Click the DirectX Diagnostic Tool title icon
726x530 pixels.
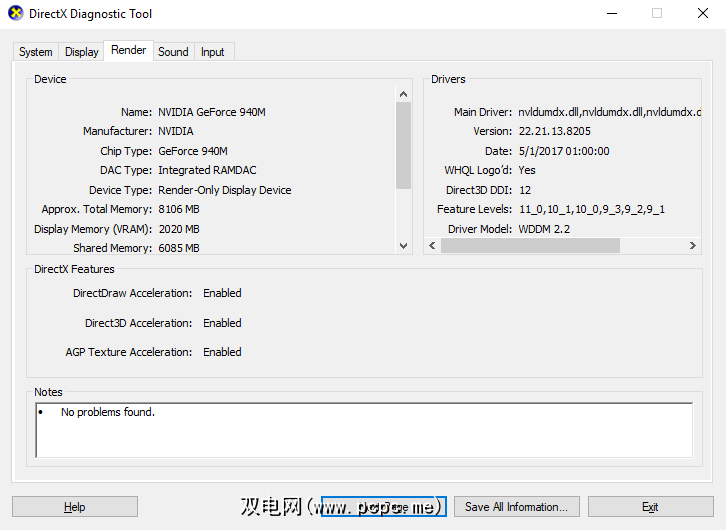(16, 13)
